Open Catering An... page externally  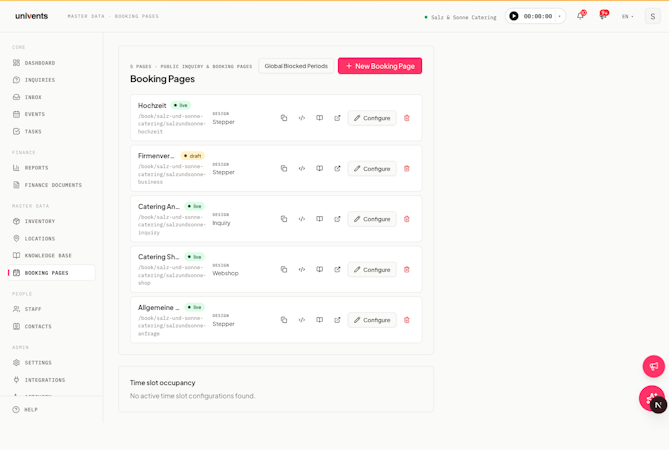pyautogui.click(x=337, y=219)
